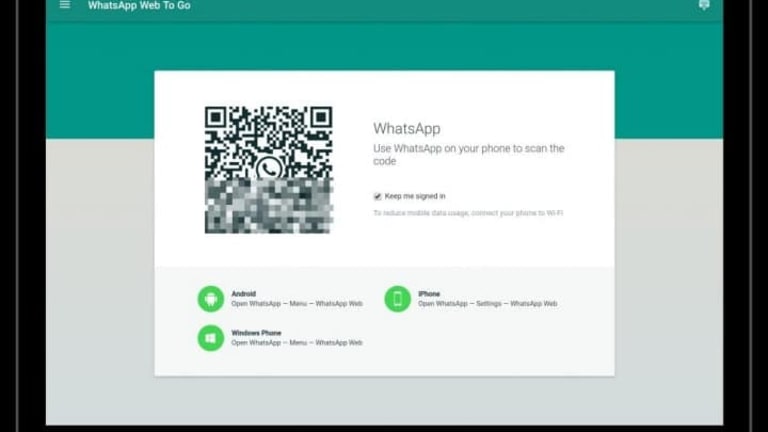Click the WhatsApp QR code image
This screenshot has height=432, width=768.
pyautogui.click(x=268, y=169)
